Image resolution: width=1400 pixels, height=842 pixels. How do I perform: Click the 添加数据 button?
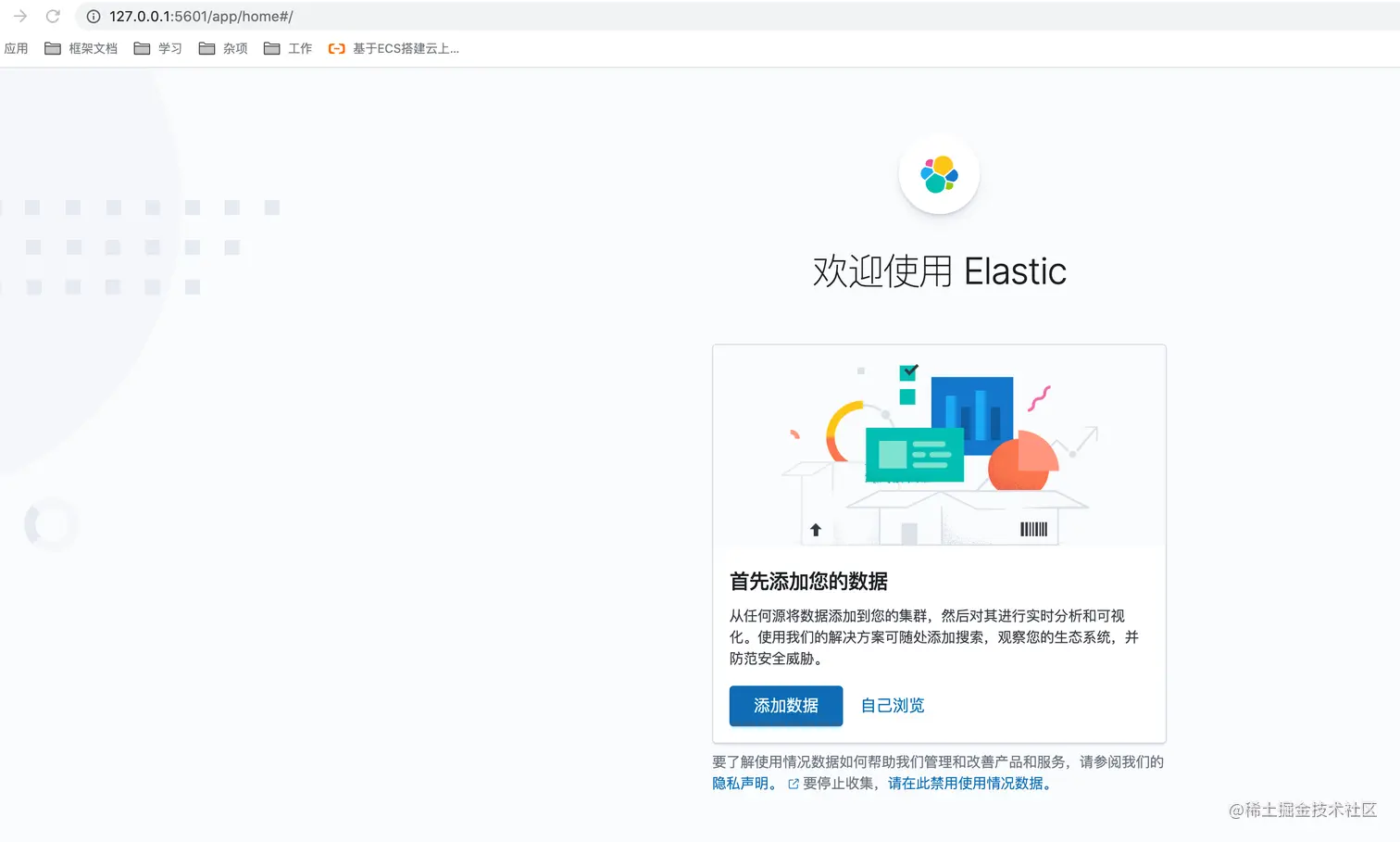pos(785,705)
